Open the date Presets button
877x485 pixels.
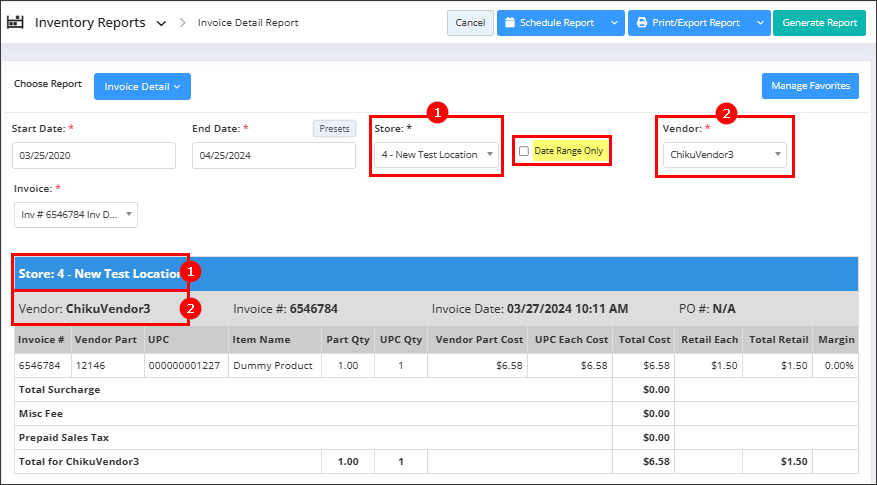pos(334,129)
